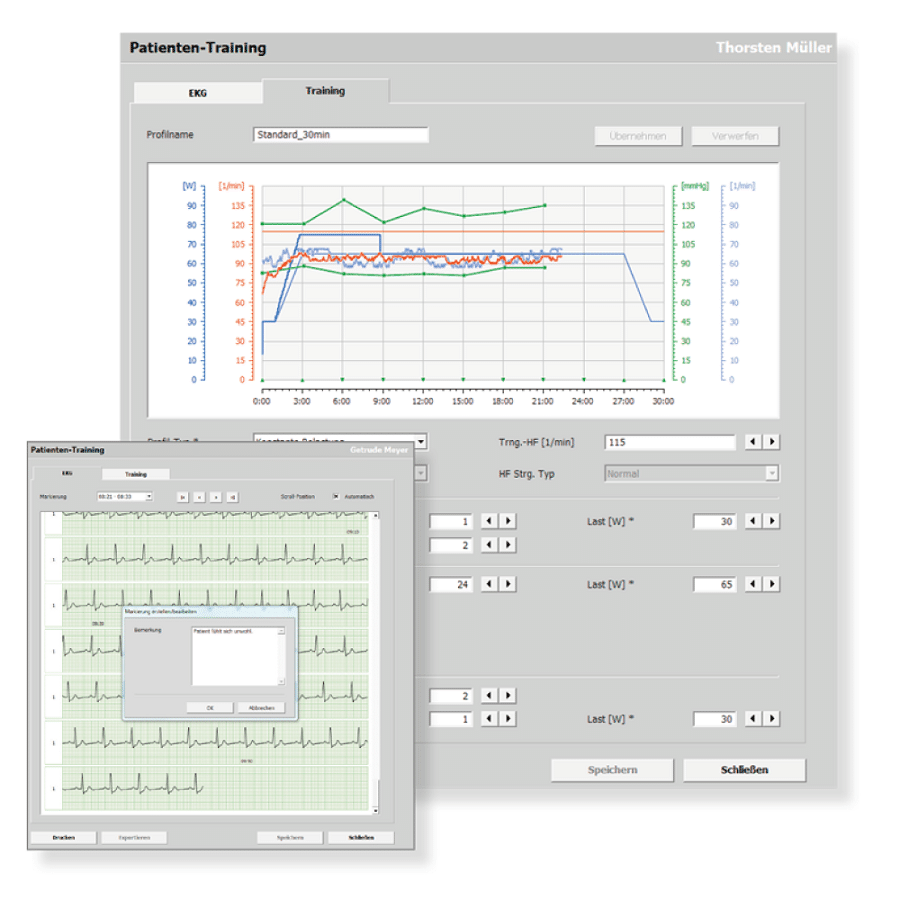Select EKG tab in Getrude Meyer window
Screen dimensions: 900x900
[x=67, y=474]
